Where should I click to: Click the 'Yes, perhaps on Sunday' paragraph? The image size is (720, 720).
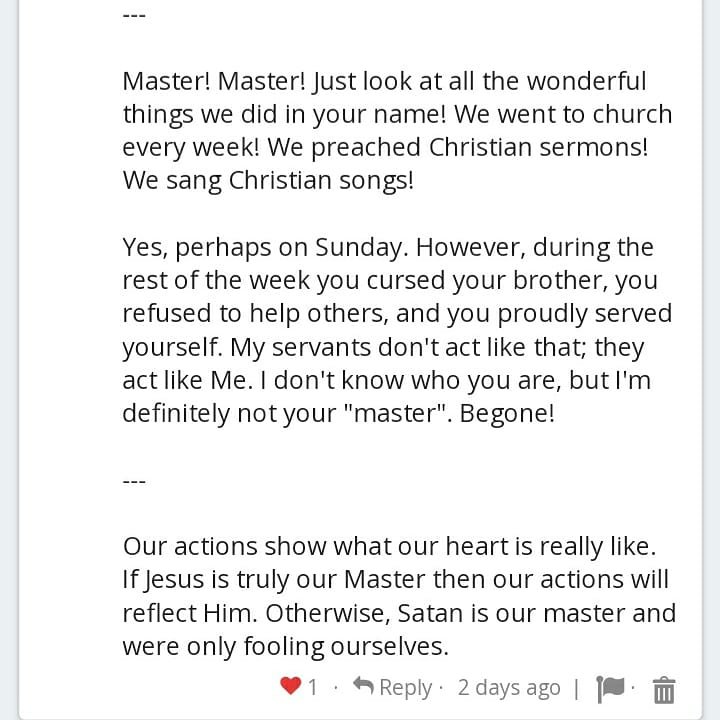397,330
